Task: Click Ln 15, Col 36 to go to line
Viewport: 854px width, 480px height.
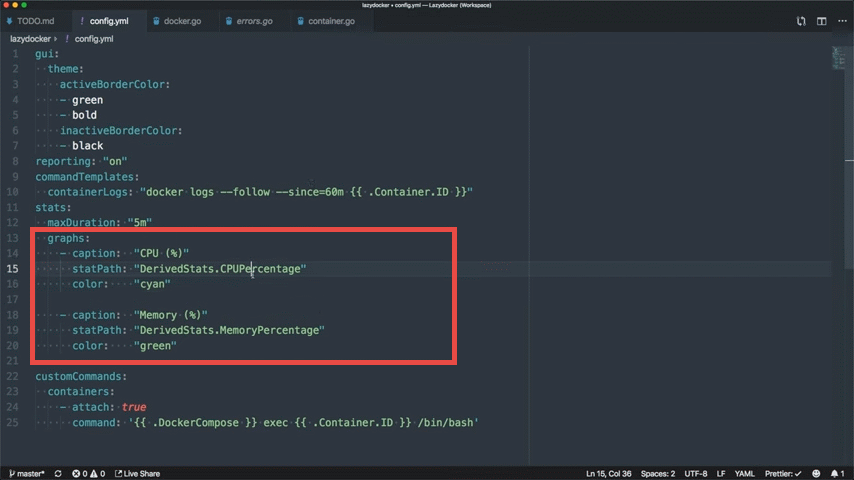Action: pos(608,473)
